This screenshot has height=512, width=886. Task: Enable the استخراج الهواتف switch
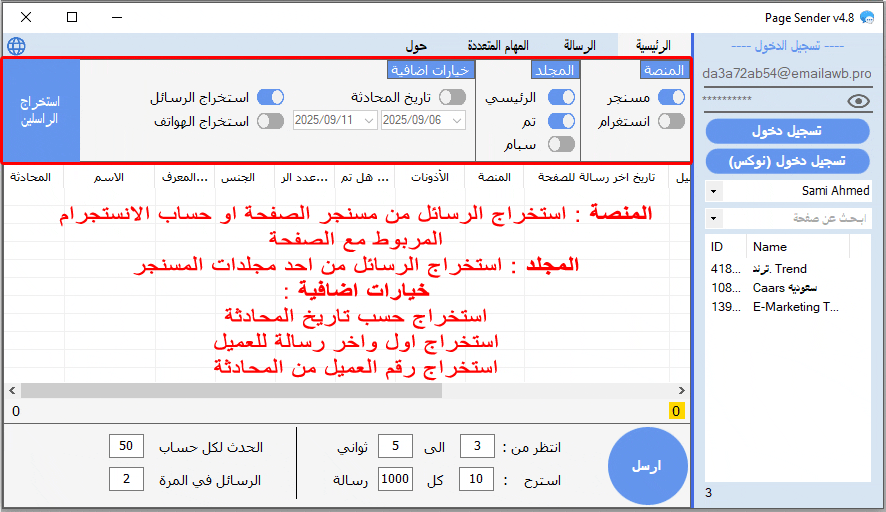(270, 121)
